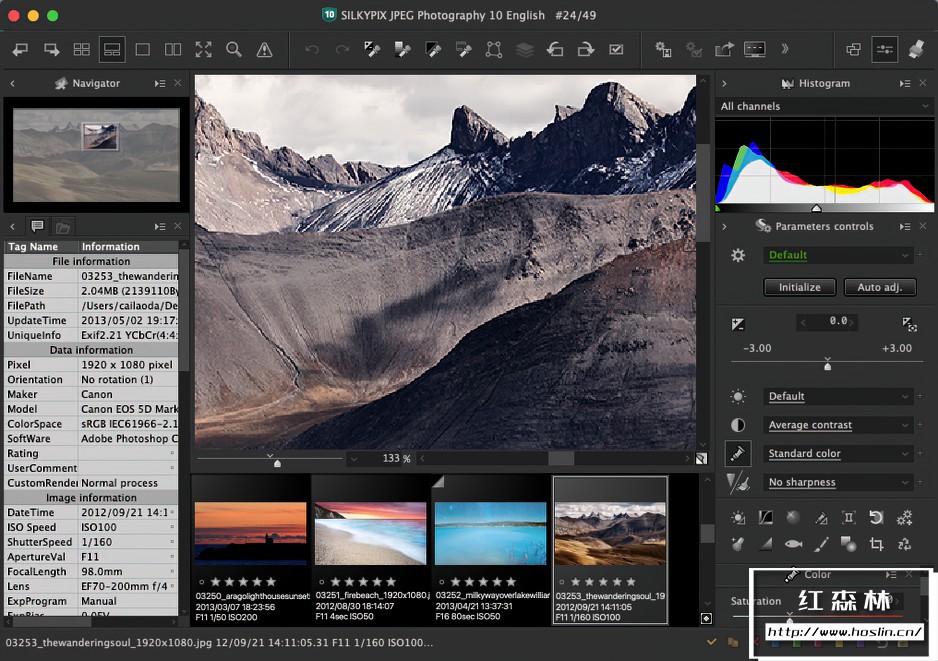Click the exposure bias auto-adjust icon
Image resolution: width=938 pixels, height=661 pixels.
point(908,324)
